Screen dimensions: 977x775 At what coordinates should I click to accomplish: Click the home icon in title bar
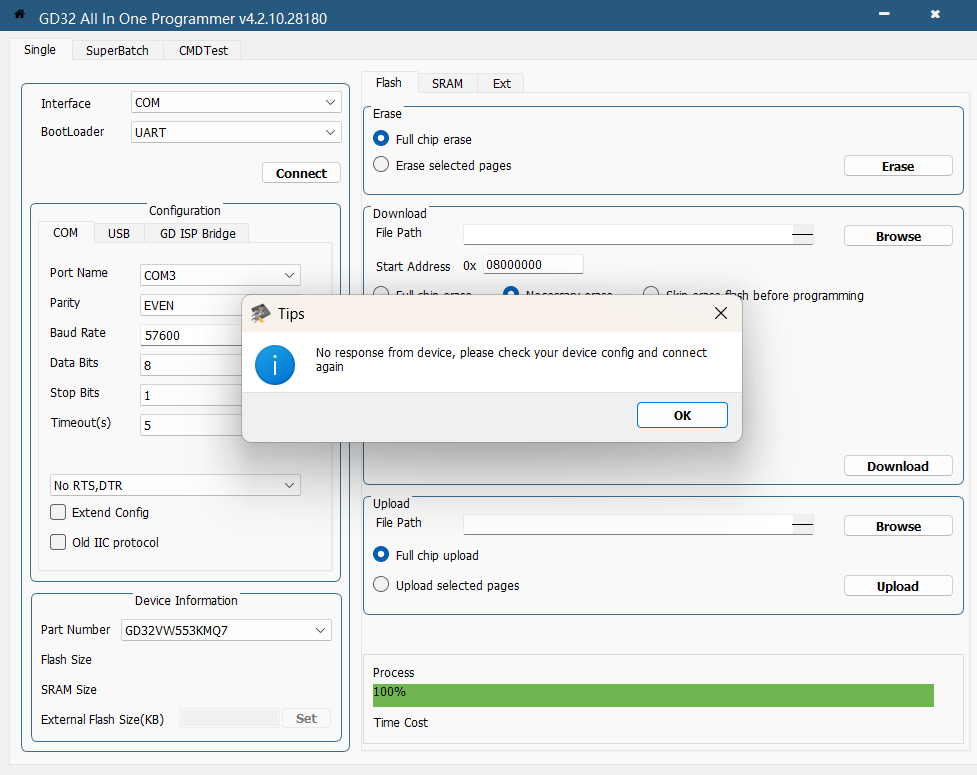18,15
